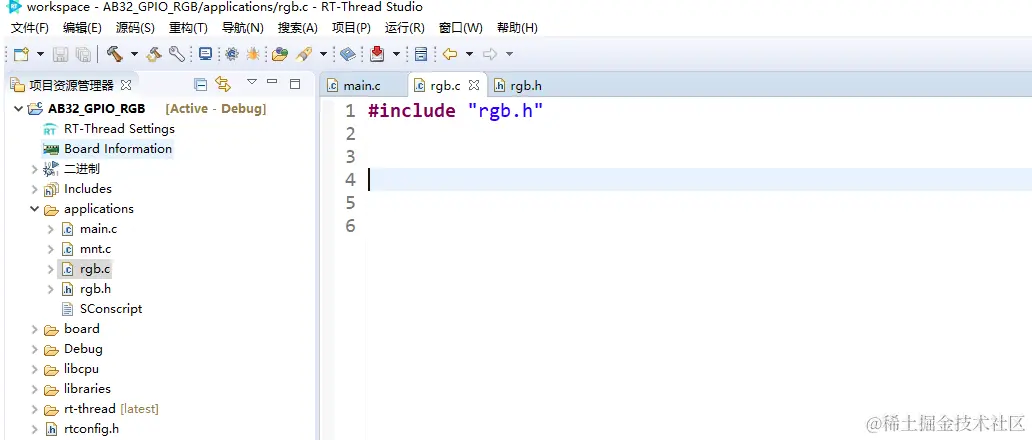This screenshot has height=440, width=1032.
Task: Navigate back with the yellow left arrow
Action: coord(450,54)
